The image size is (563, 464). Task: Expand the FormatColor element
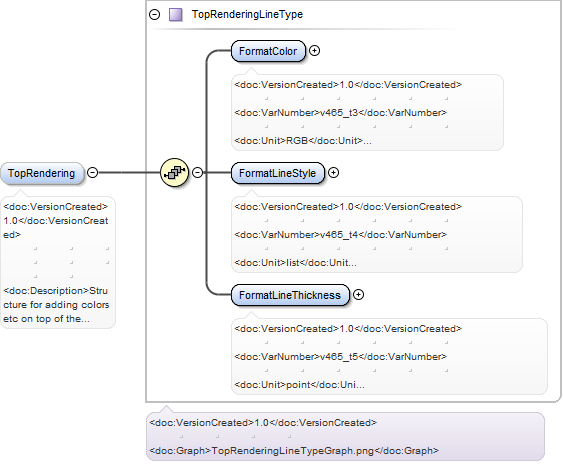[x=315, y=51]
